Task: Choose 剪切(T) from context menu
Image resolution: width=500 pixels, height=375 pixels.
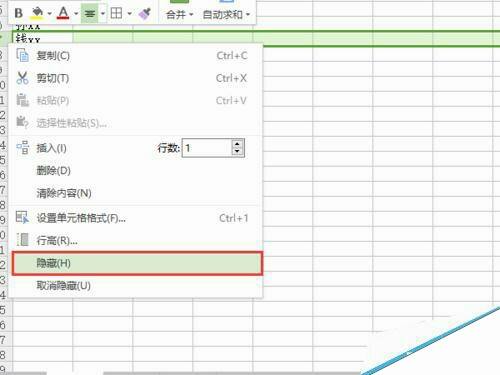Action: tap(136, 78)
